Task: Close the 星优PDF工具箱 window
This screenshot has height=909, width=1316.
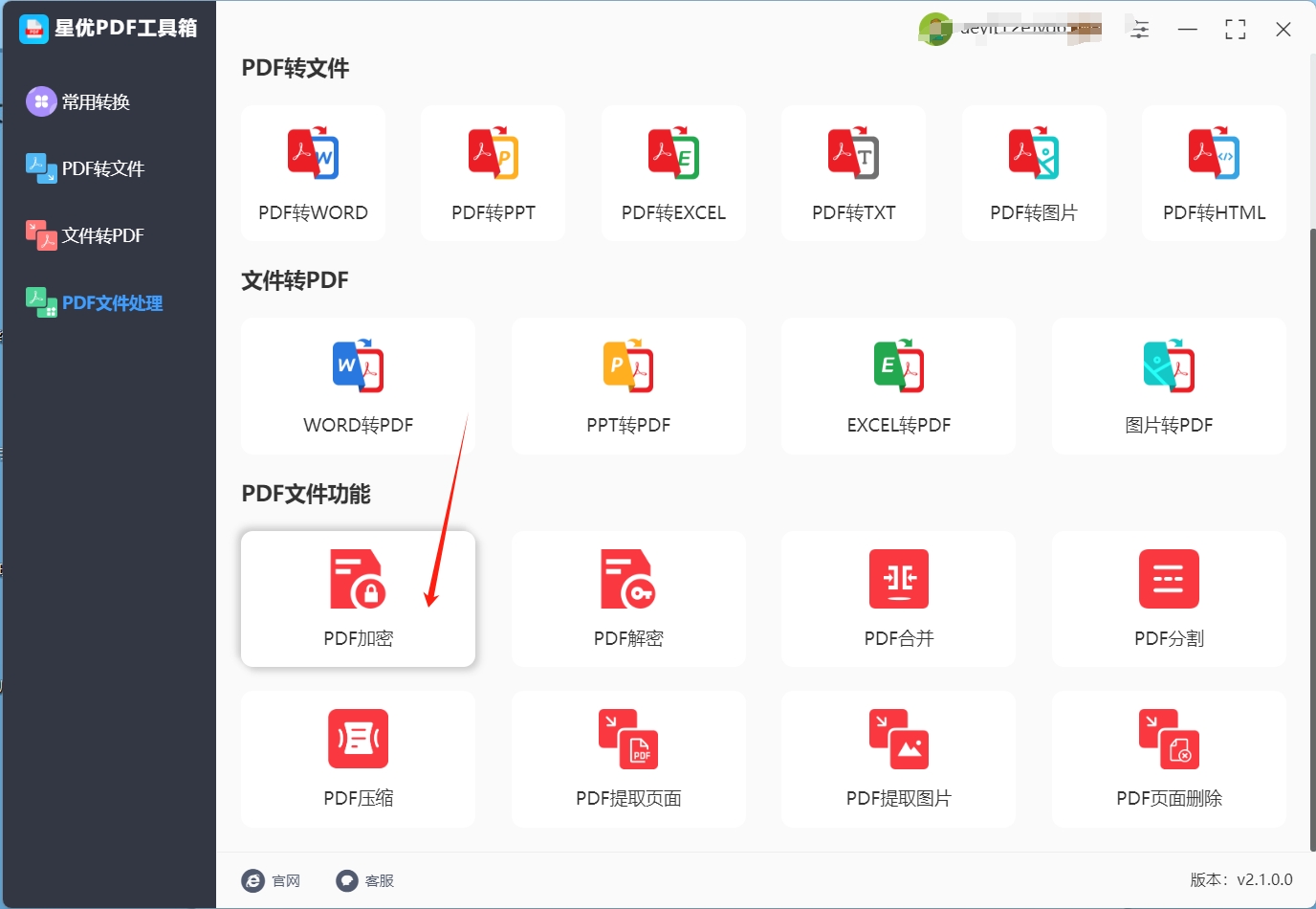Action: click(1283, 30)
